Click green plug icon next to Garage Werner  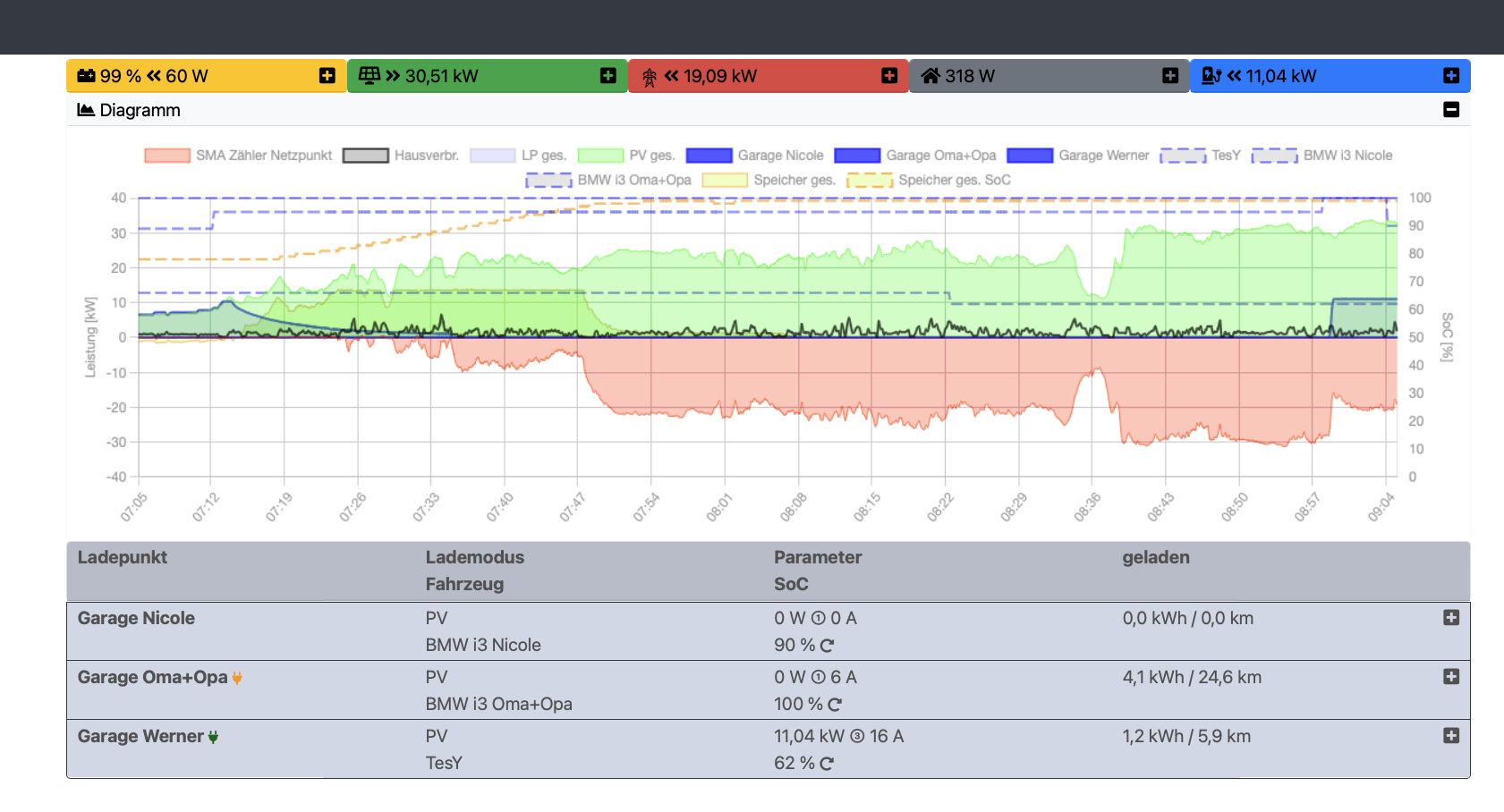(x=213, y=737)
